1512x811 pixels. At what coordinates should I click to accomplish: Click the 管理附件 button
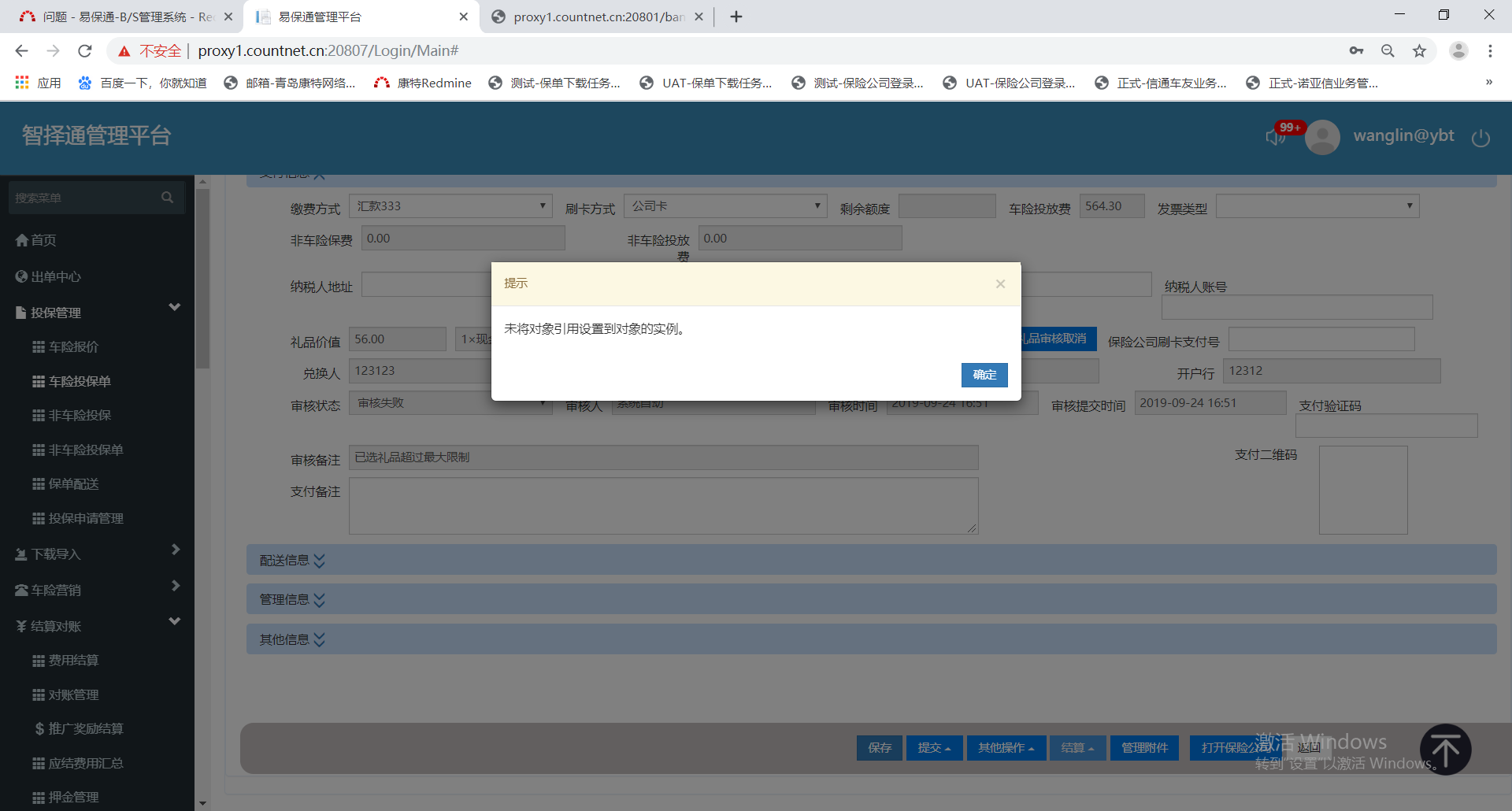pyautogui.click(x=1145, y=747)
